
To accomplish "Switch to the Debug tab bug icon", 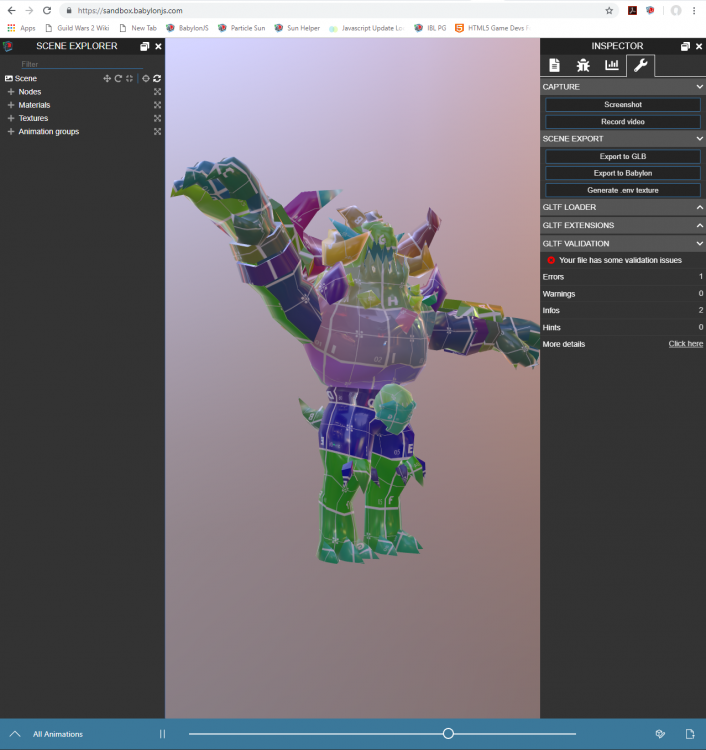I will click(583, 65).
